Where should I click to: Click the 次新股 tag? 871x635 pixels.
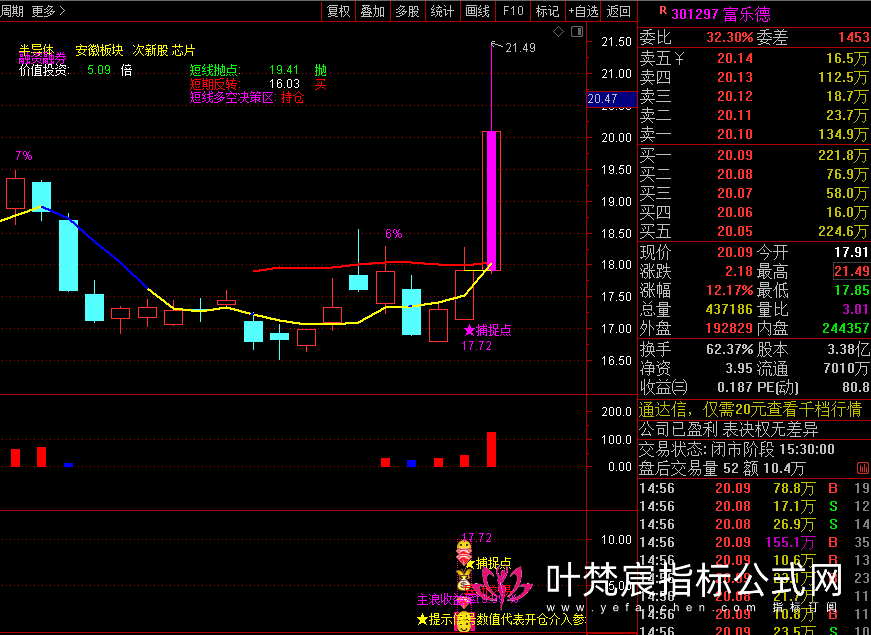coord(150,51)
